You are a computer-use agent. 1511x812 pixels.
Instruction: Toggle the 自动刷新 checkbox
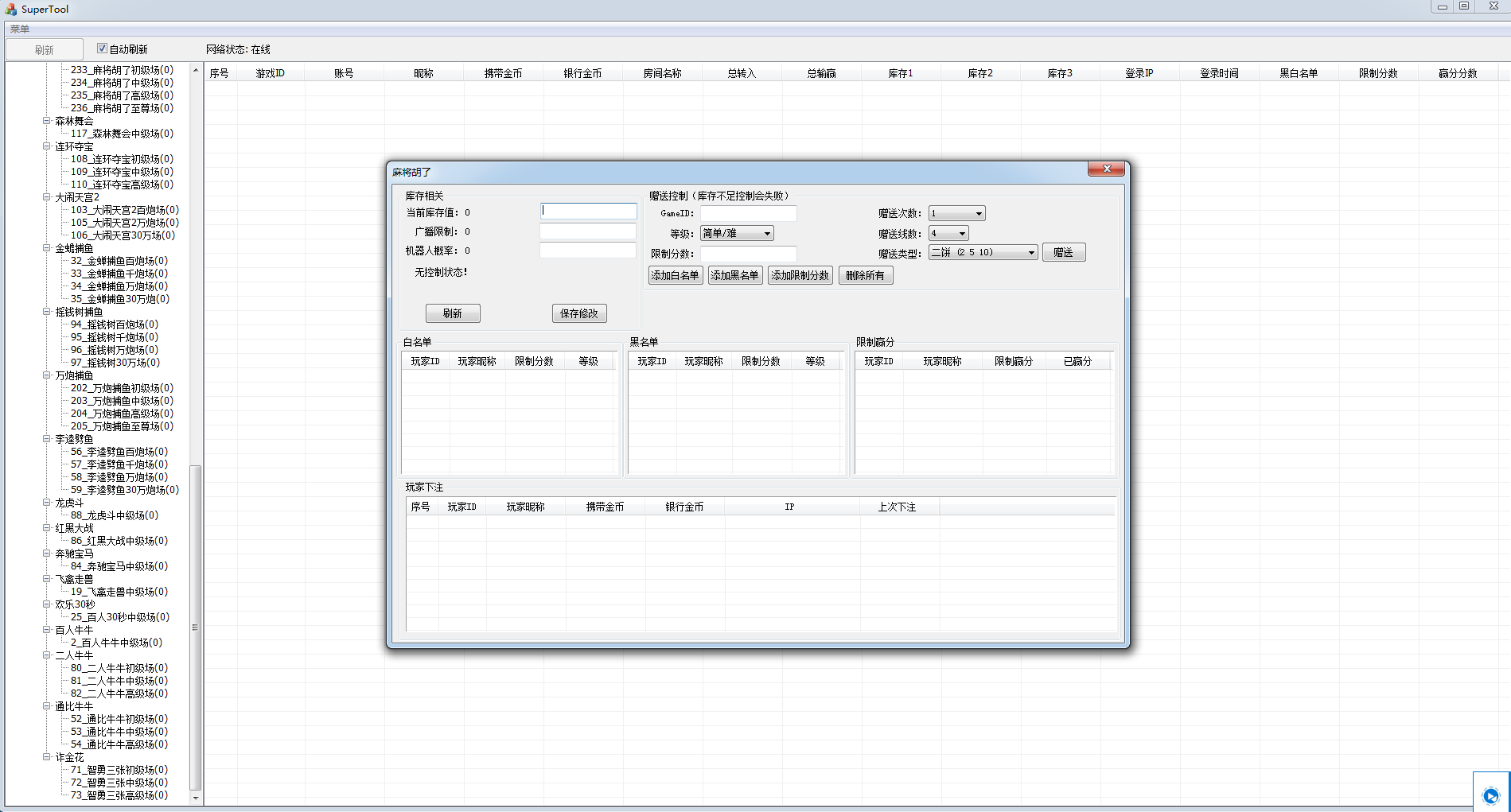click(102, 49)
